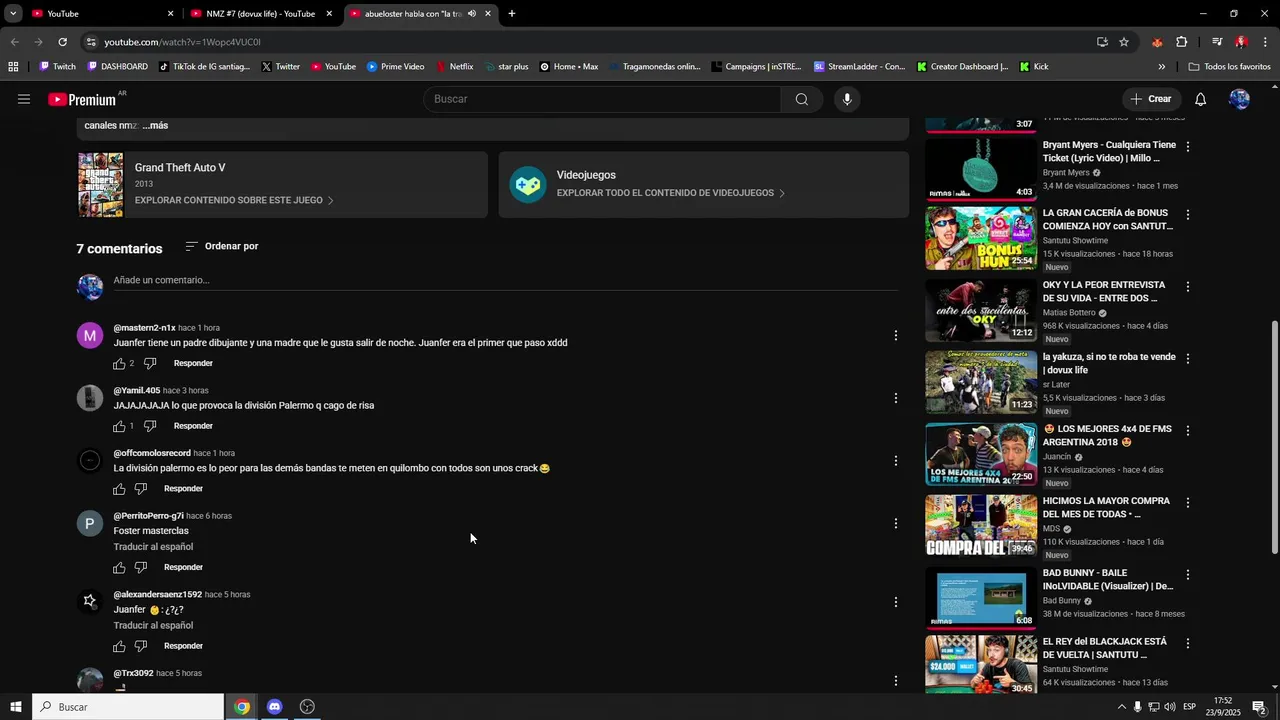
Task: Open the YouTube hamburger guide menu
Action: click(24, 99)
